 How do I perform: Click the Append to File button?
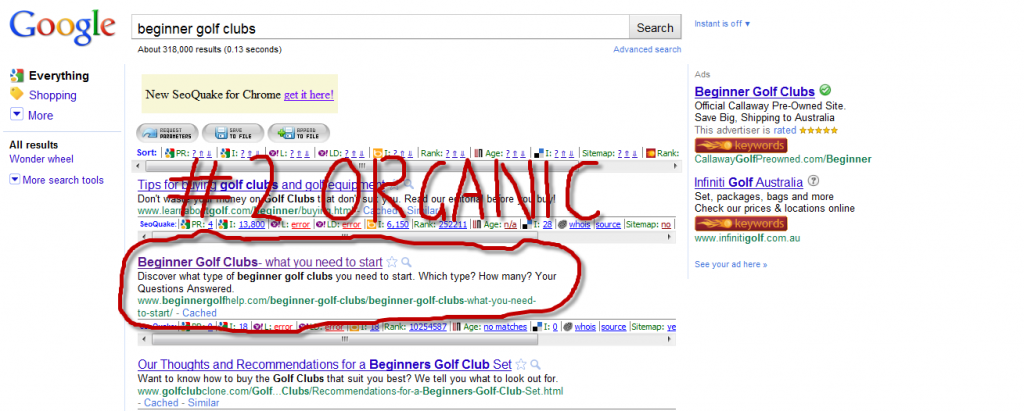click(x=298, y=133)
